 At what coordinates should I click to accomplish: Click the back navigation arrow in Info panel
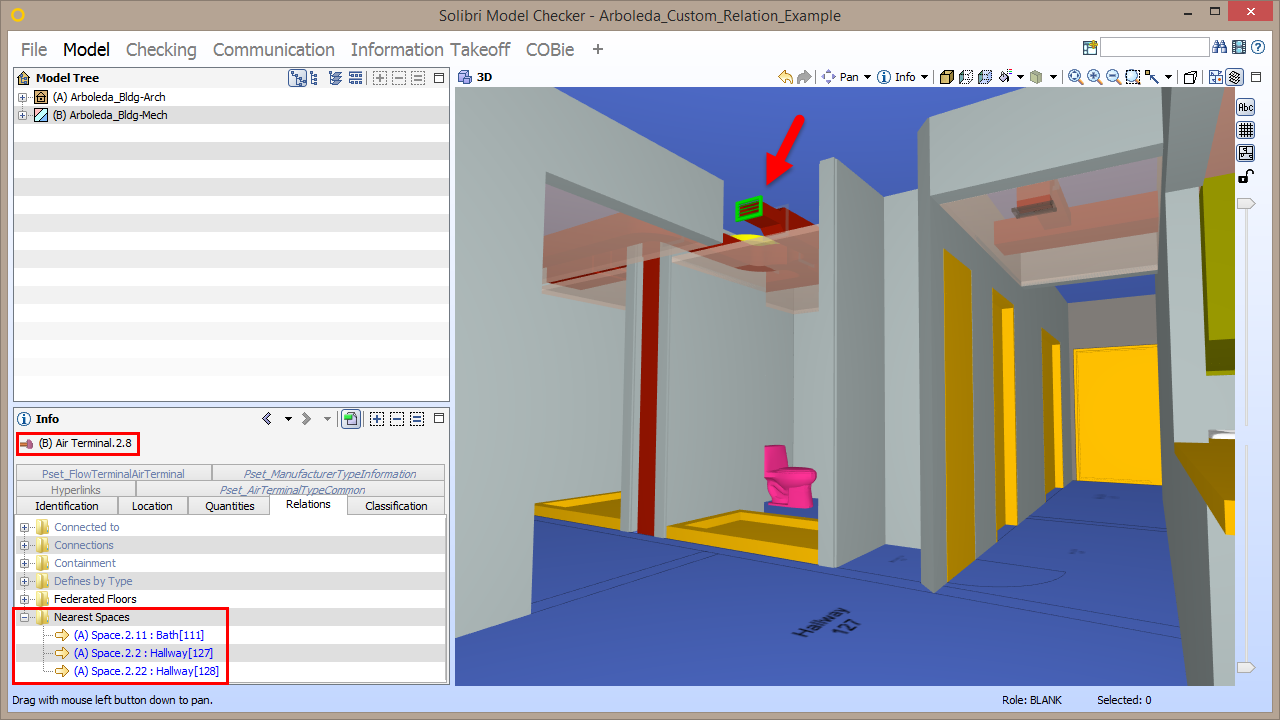(266, 418)
